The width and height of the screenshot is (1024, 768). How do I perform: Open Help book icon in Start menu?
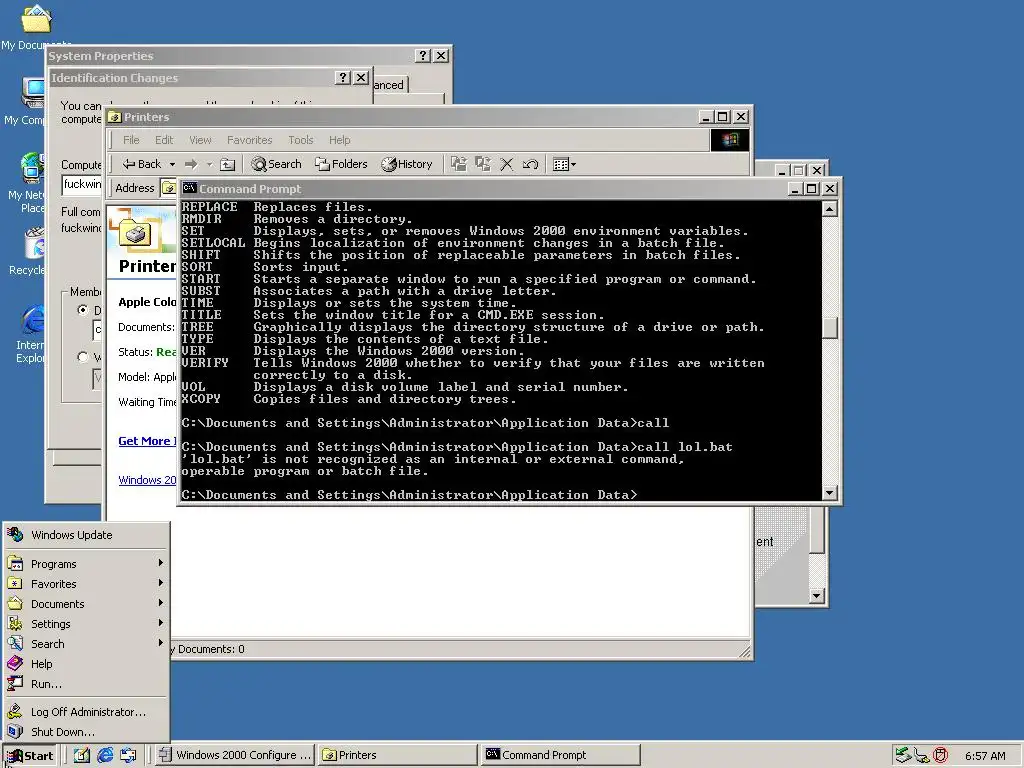point(16,664)
